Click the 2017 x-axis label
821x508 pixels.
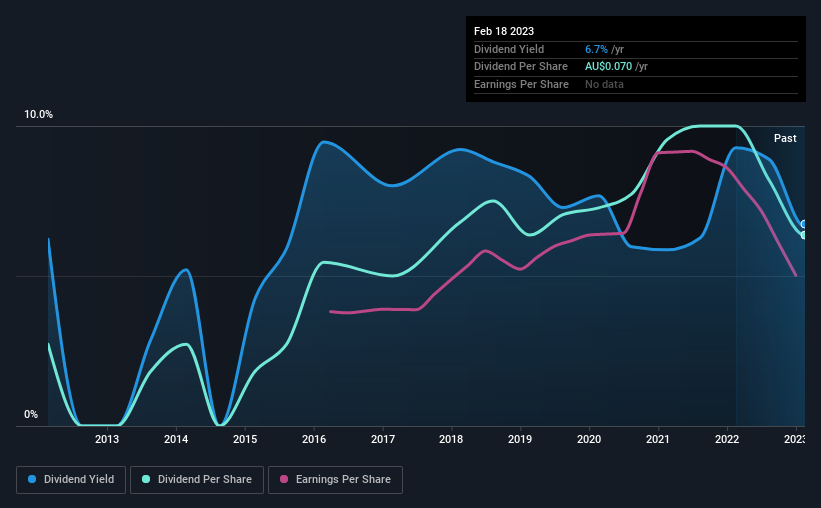(383, 439)
